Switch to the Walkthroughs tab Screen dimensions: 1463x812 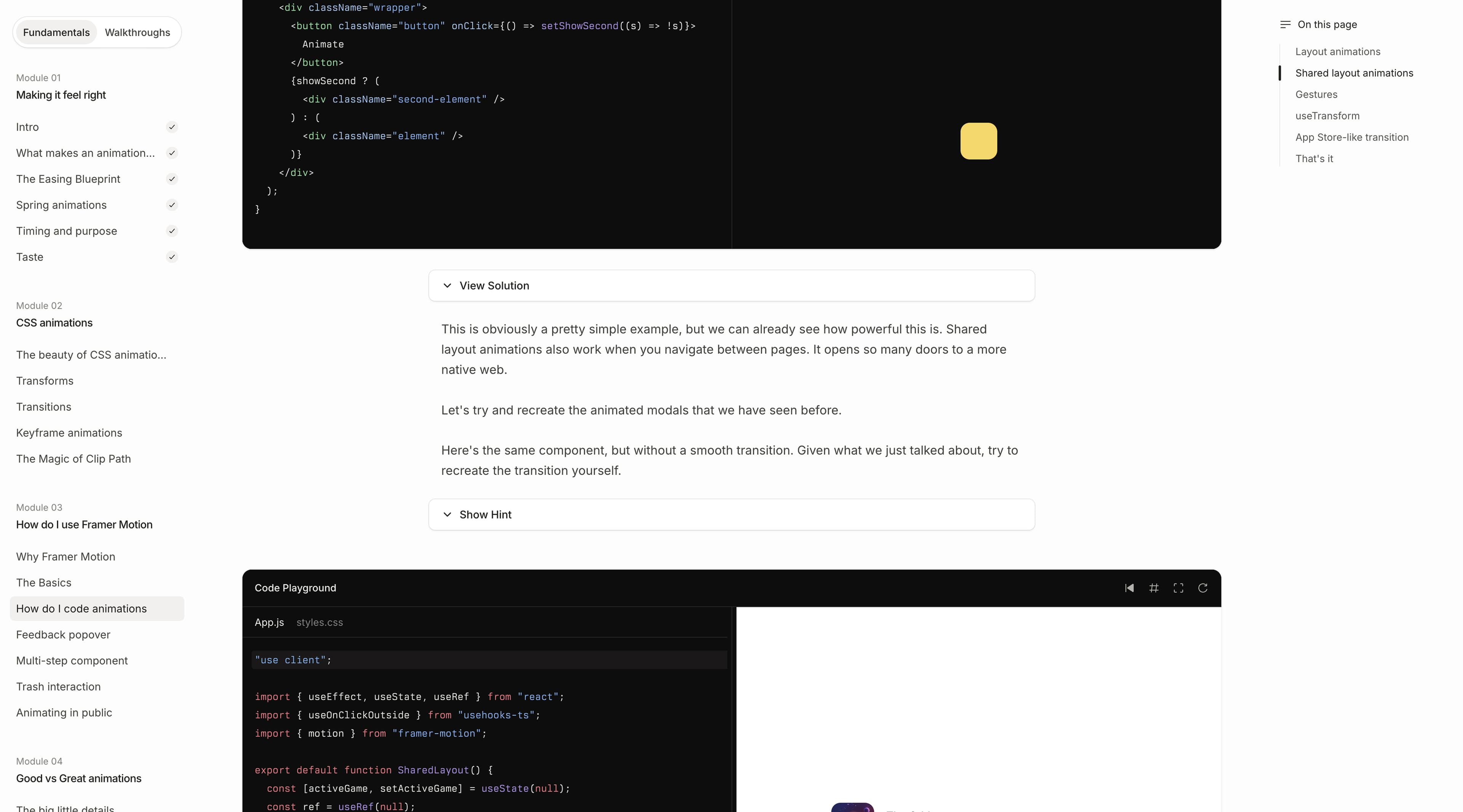click(138, 32)
